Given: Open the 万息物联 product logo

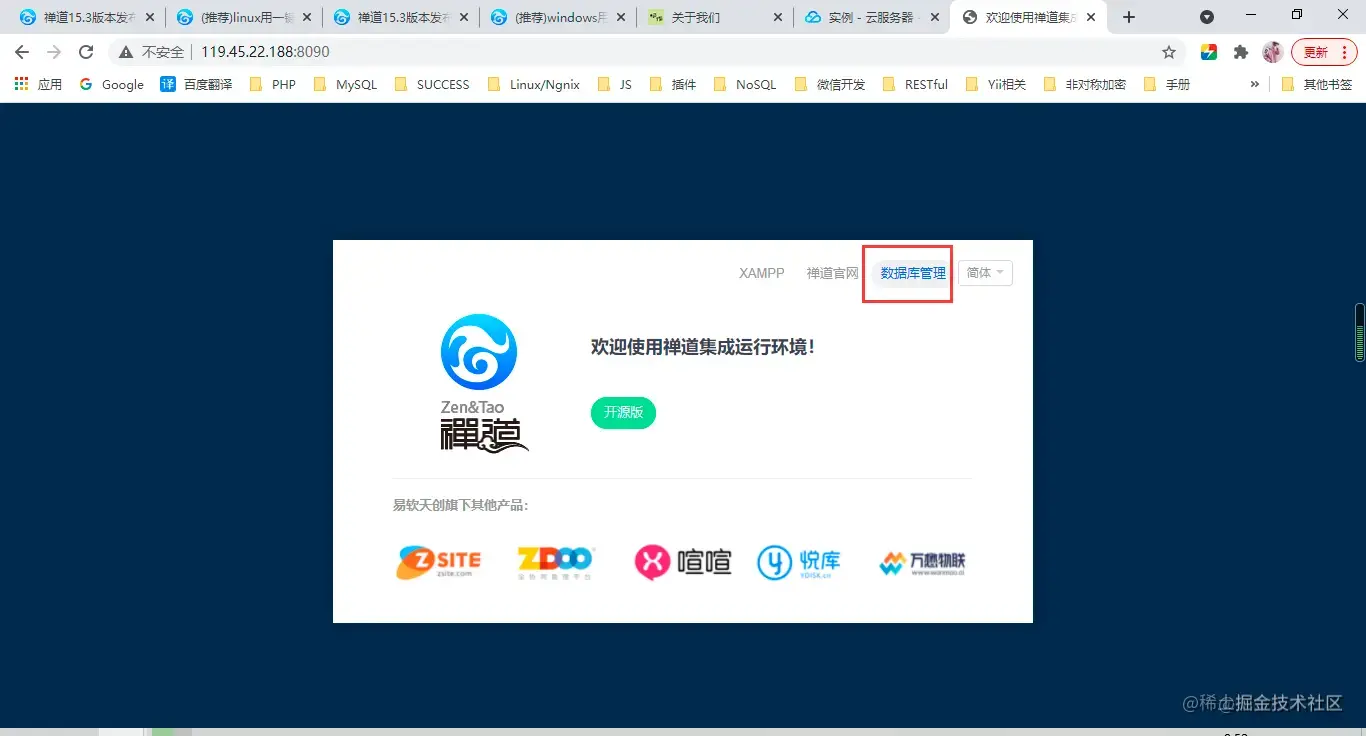Looking at the screenshot, I should coord(922,563).
